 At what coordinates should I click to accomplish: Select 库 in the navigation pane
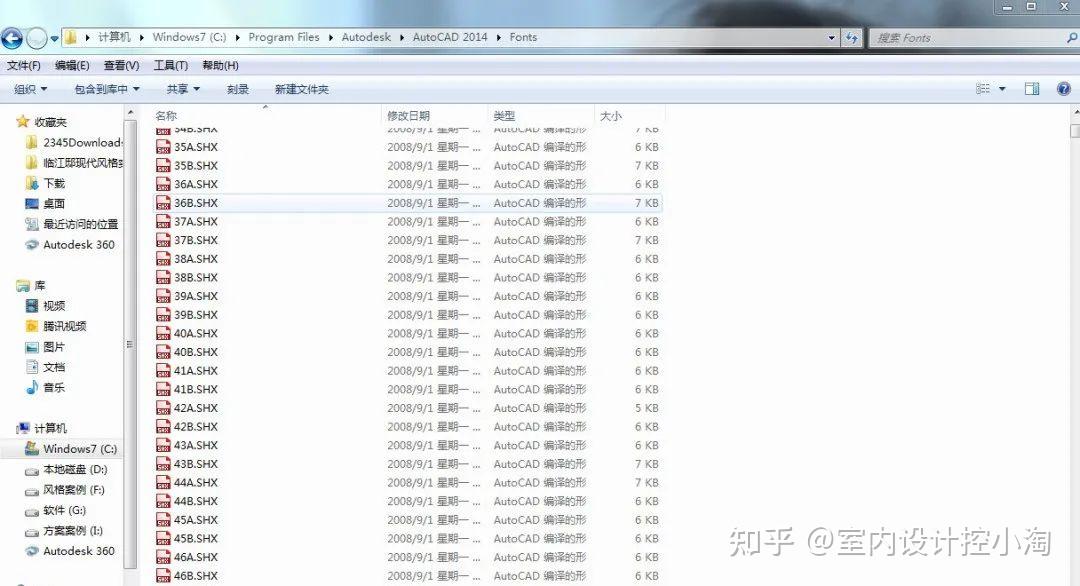pos(31,285)
